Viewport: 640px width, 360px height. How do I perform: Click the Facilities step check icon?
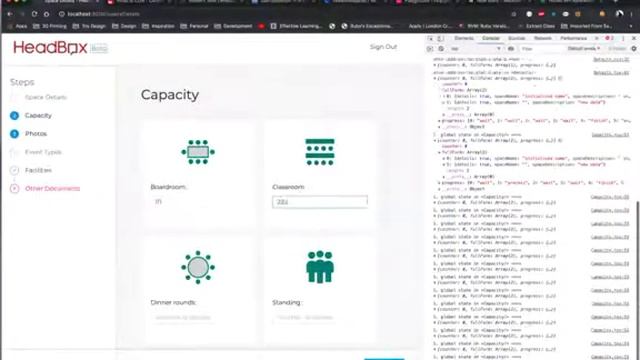14,170
